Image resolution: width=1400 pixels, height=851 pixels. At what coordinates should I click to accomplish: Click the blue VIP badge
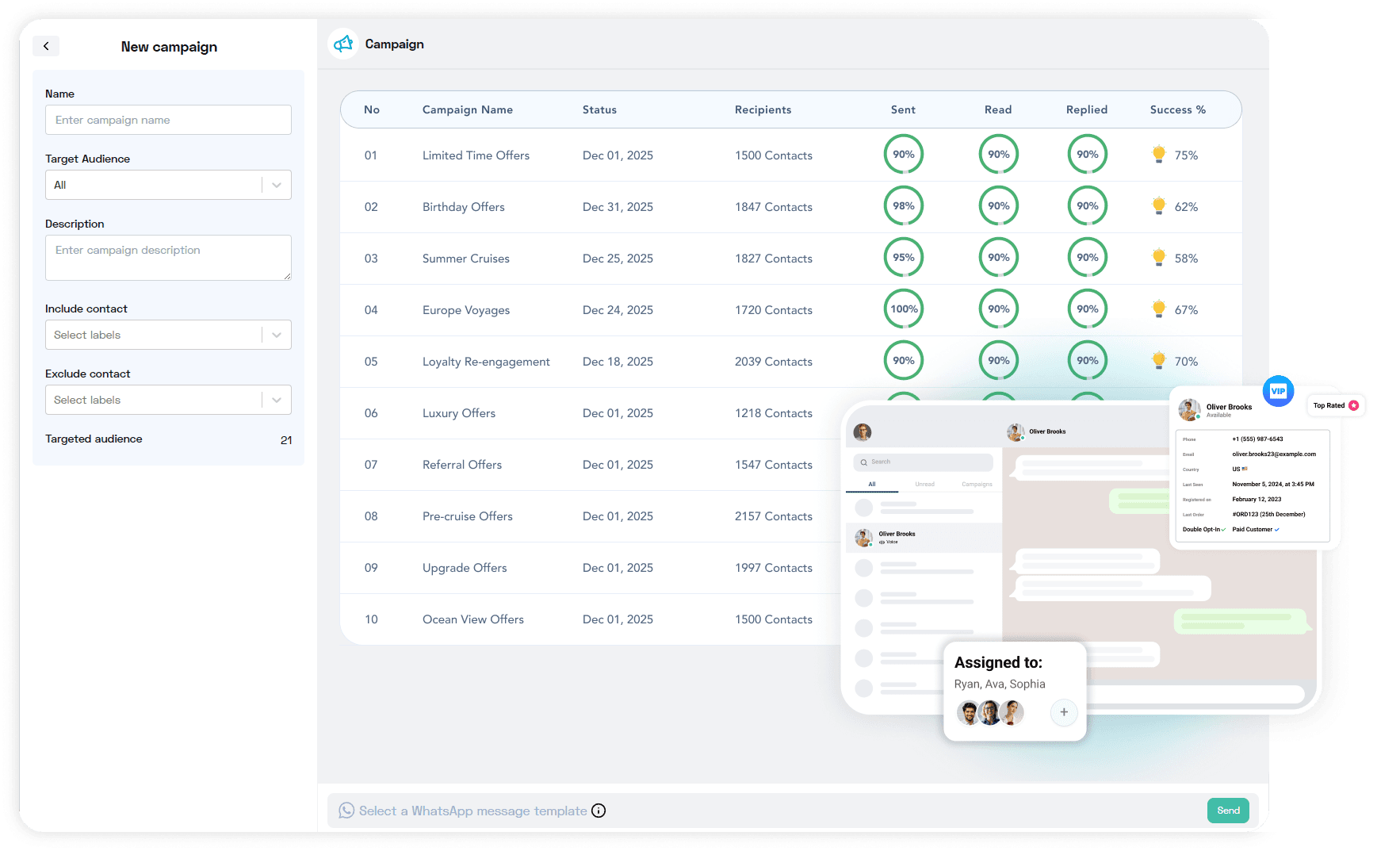point(1278,391)
